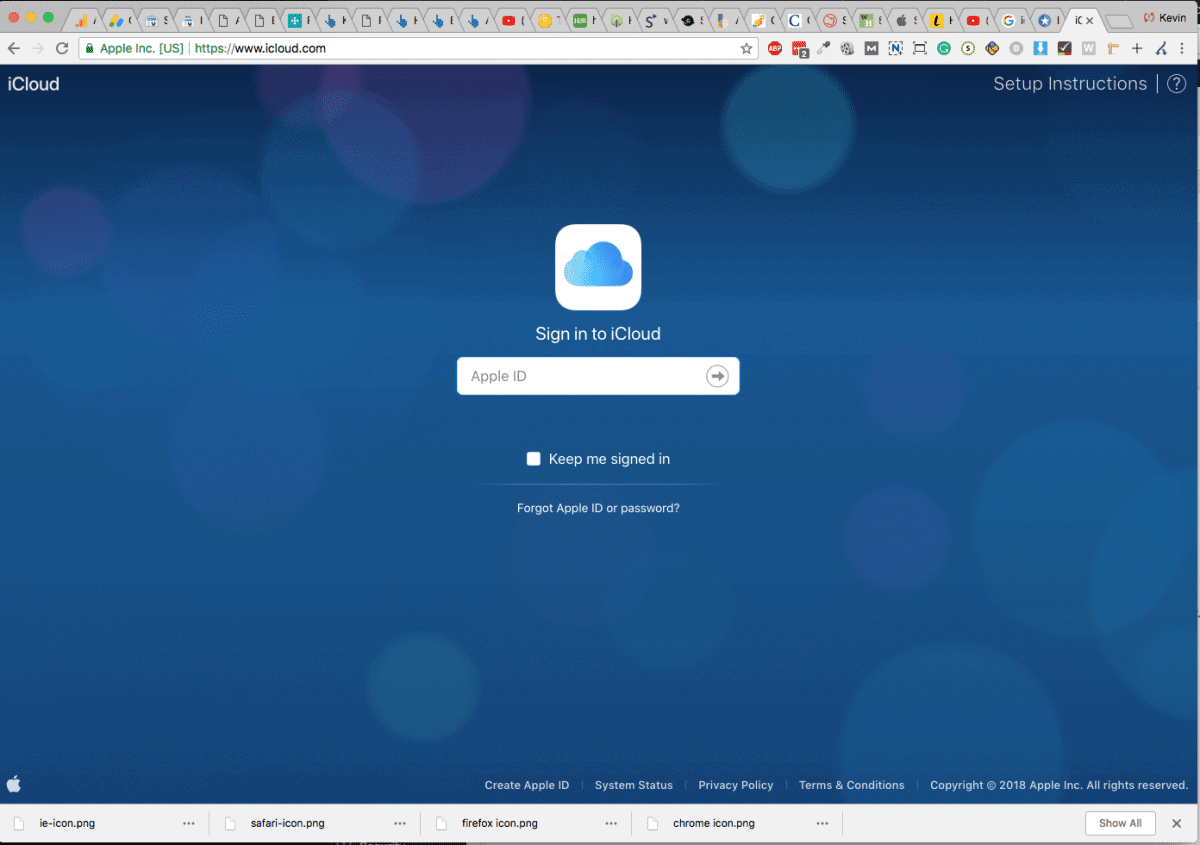Open the checkmark task extension icon
1200x845 pixels.
pos(1064,48)
